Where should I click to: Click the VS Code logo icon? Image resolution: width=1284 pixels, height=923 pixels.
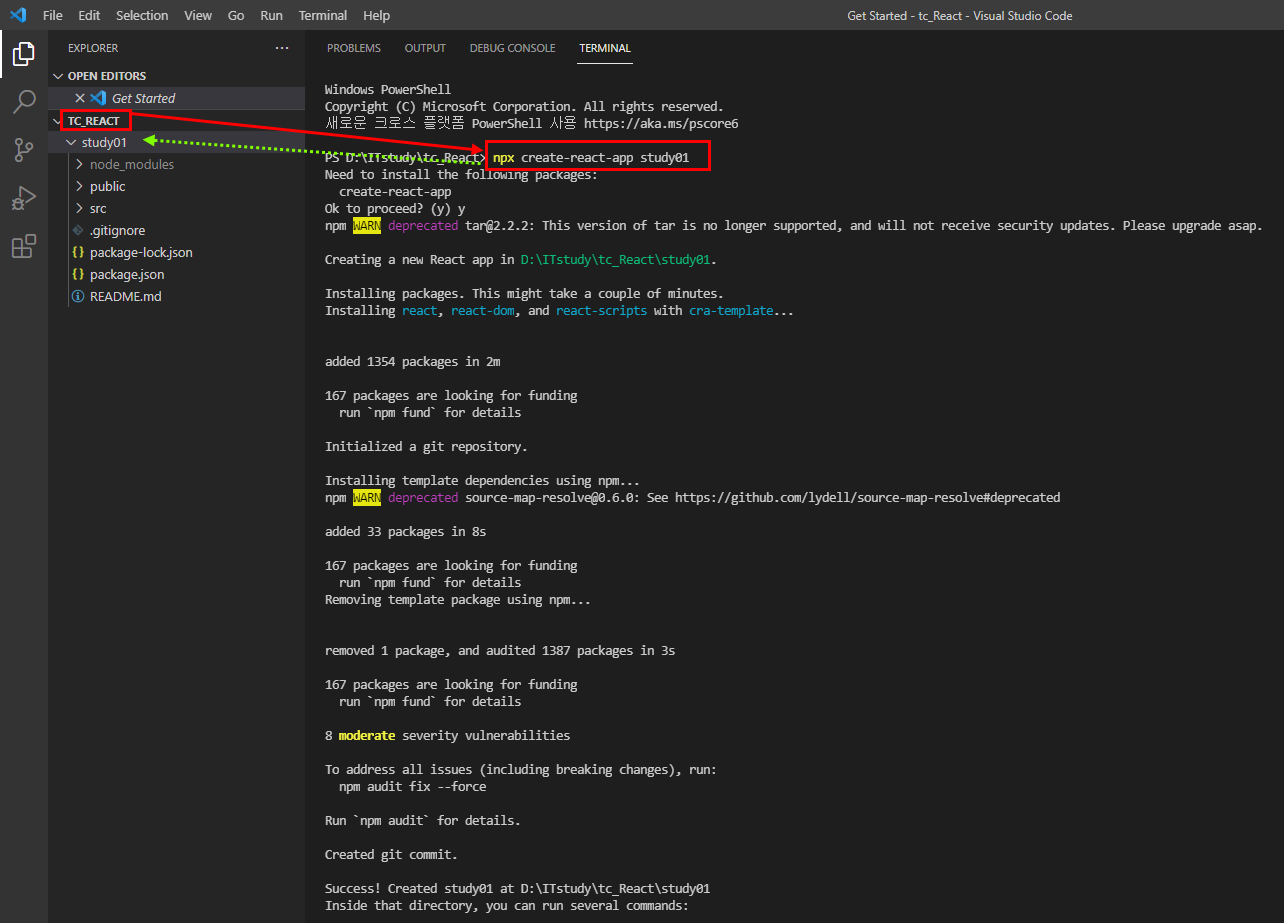[18, 15]
